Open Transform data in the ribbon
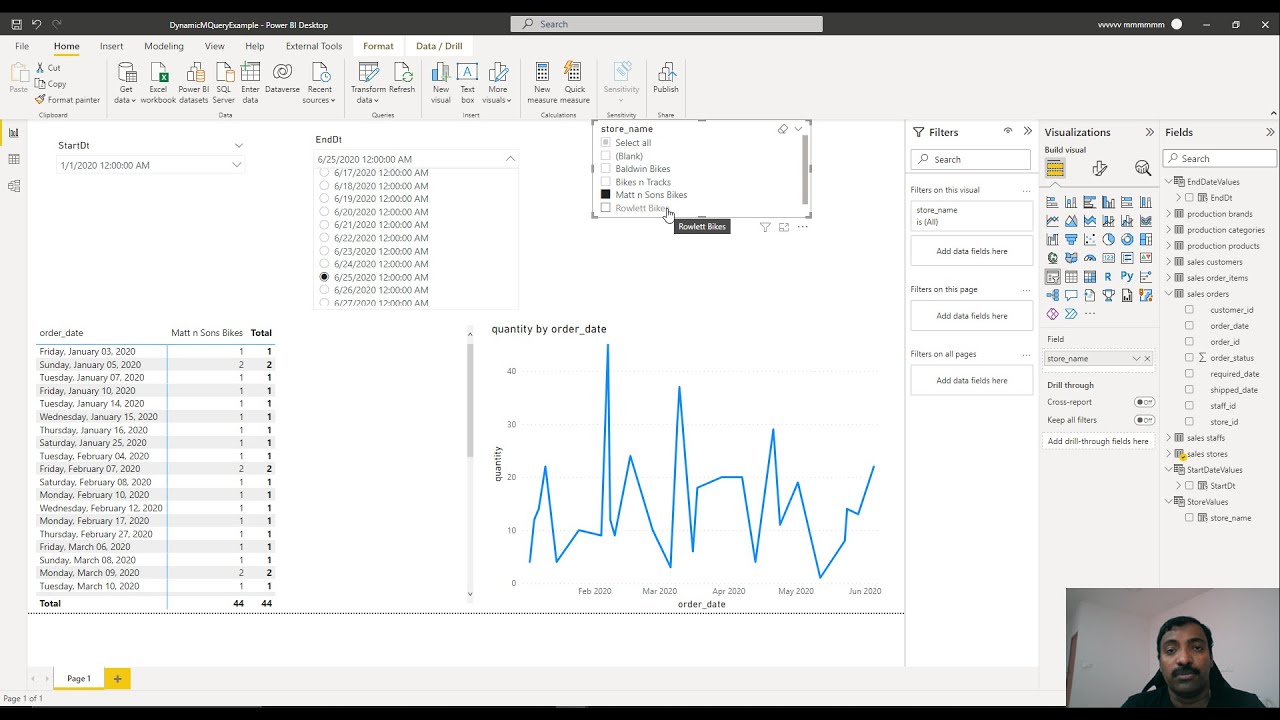 point(368,83)
